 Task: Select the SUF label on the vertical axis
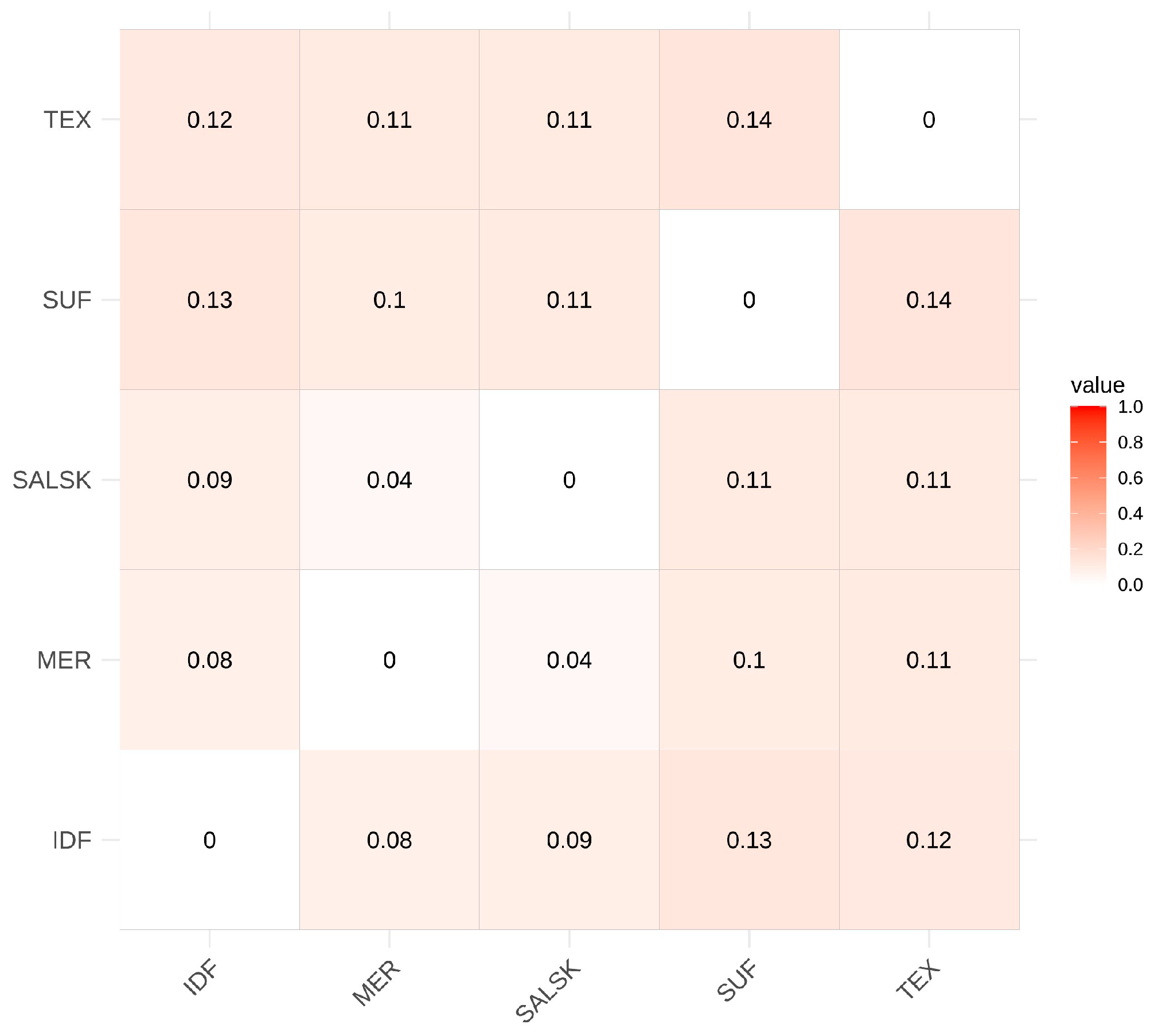click(x=67, y=300)
